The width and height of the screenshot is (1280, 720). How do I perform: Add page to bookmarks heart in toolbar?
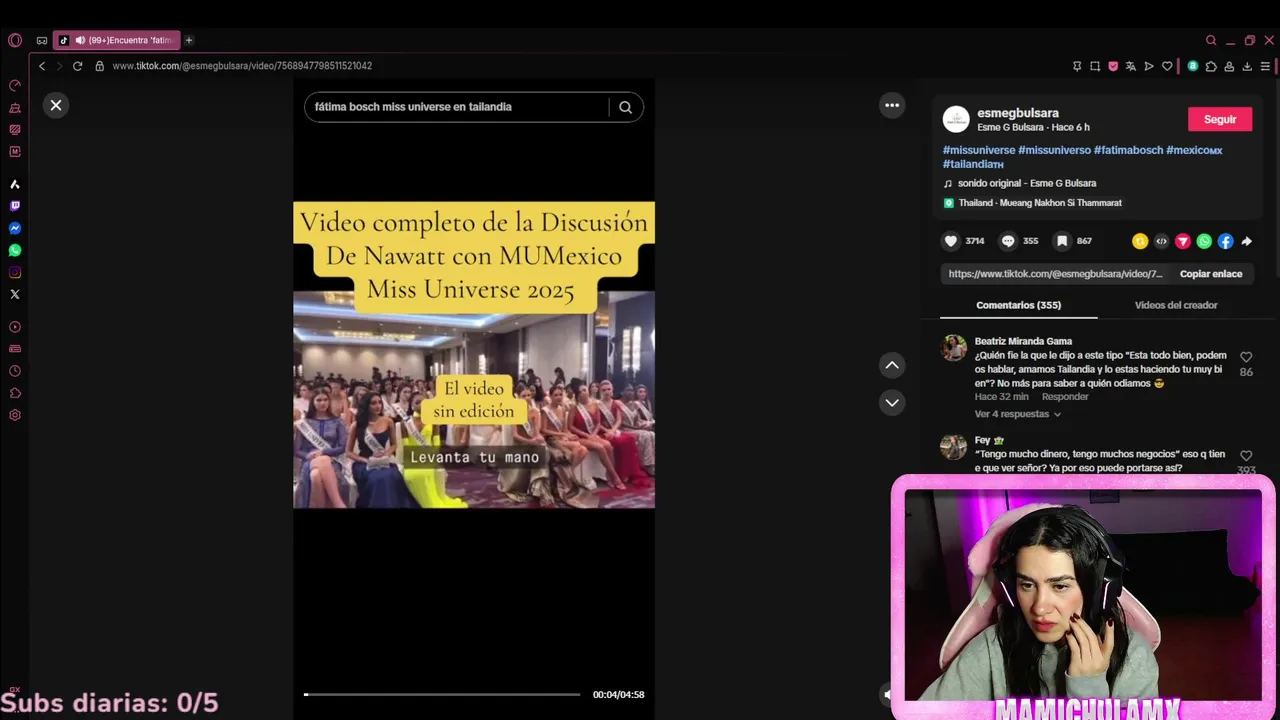pos(1166,66)
